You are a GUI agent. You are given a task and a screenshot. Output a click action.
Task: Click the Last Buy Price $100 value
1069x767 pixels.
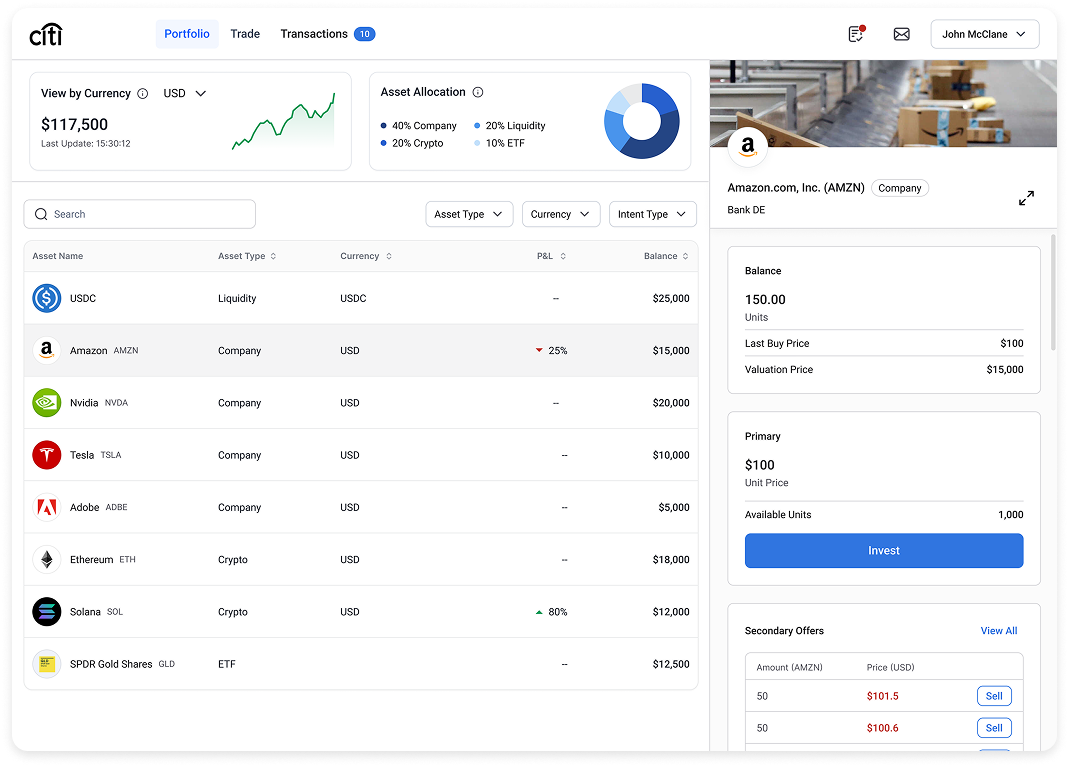coord(1012,344)
